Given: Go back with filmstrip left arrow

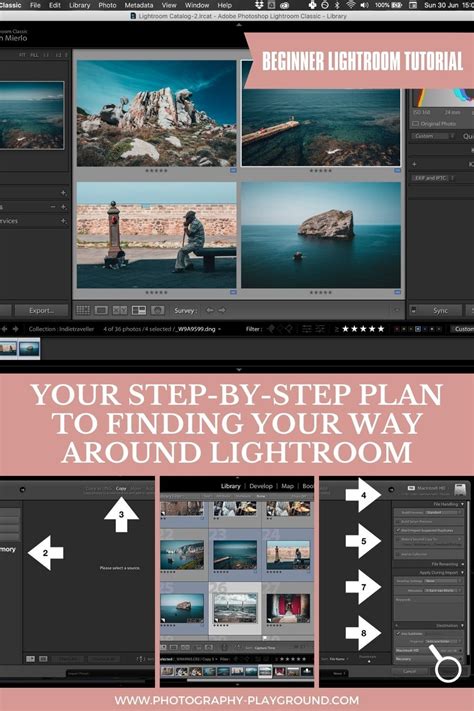Looking at the screenshot, I should click(x=4, y=329).
